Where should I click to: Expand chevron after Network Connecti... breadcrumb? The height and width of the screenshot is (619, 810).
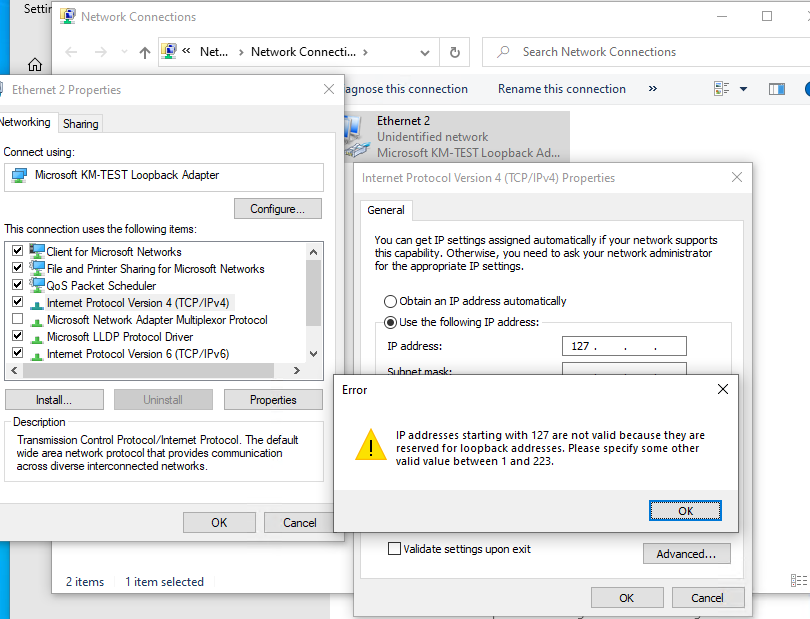click(x=366, y=52)
